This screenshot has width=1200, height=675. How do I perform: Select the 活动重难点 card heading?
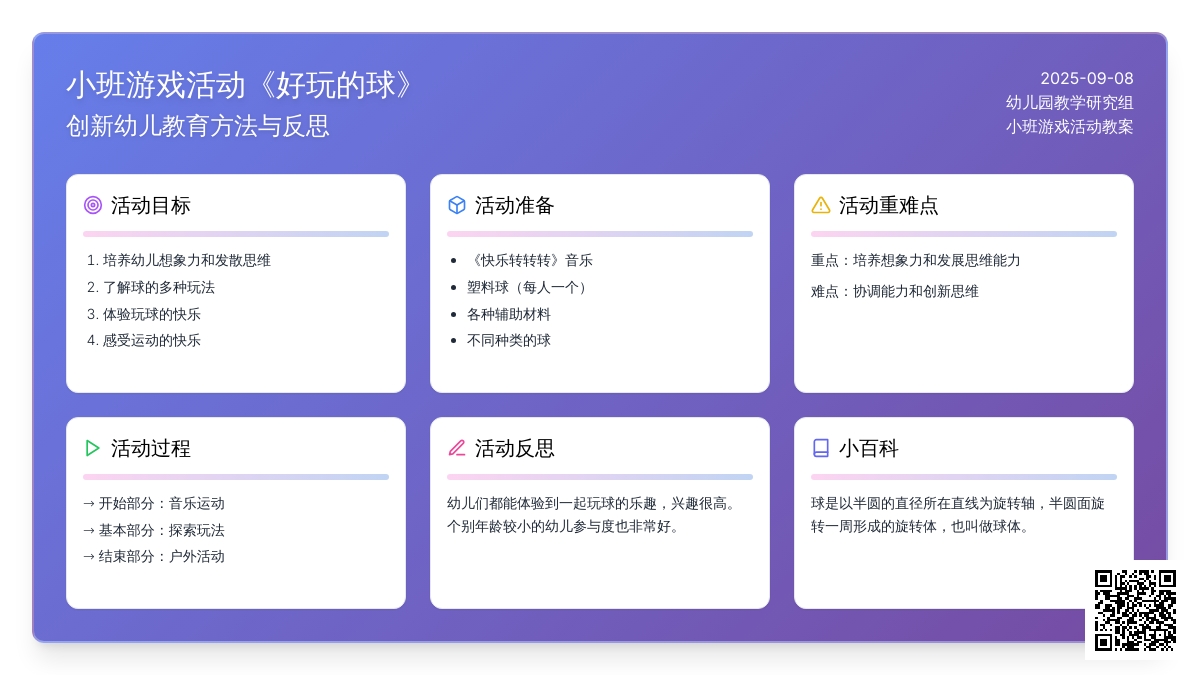click(x=888, y=205)
